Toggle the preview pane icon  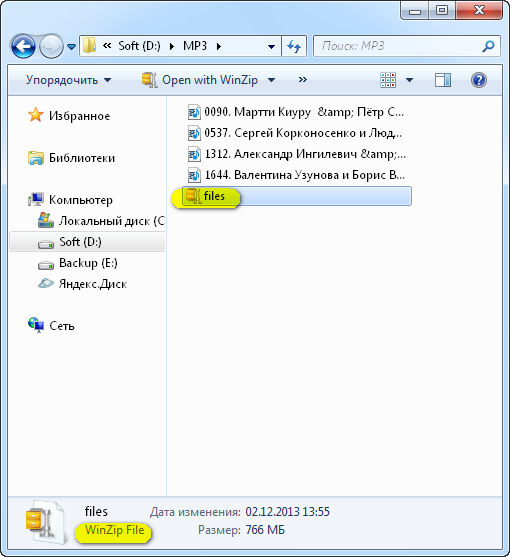pos(443,80)
